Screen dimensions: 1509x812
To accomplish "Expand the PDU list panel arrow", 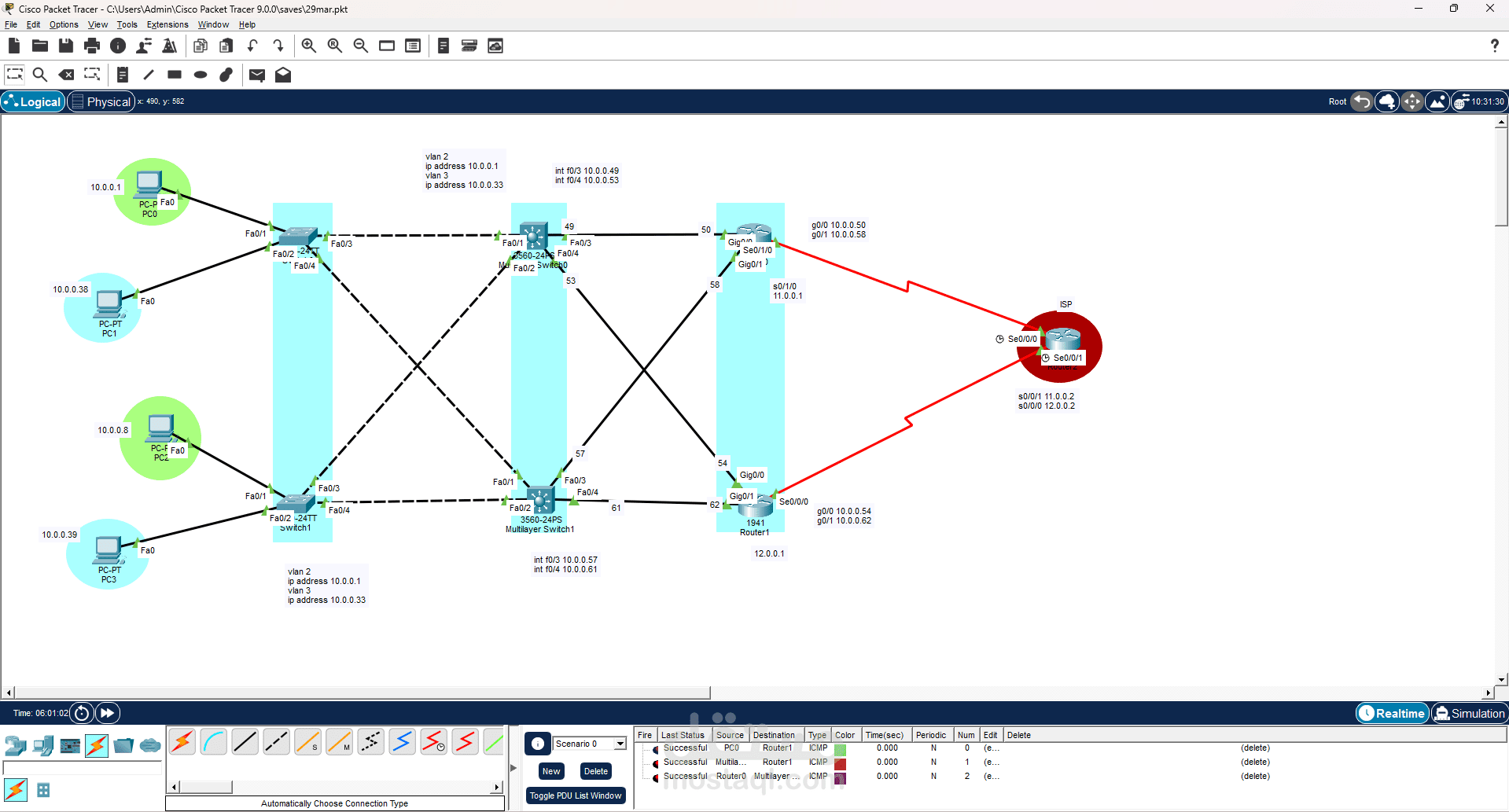I will pyautogui.click(x=513, y=768).
